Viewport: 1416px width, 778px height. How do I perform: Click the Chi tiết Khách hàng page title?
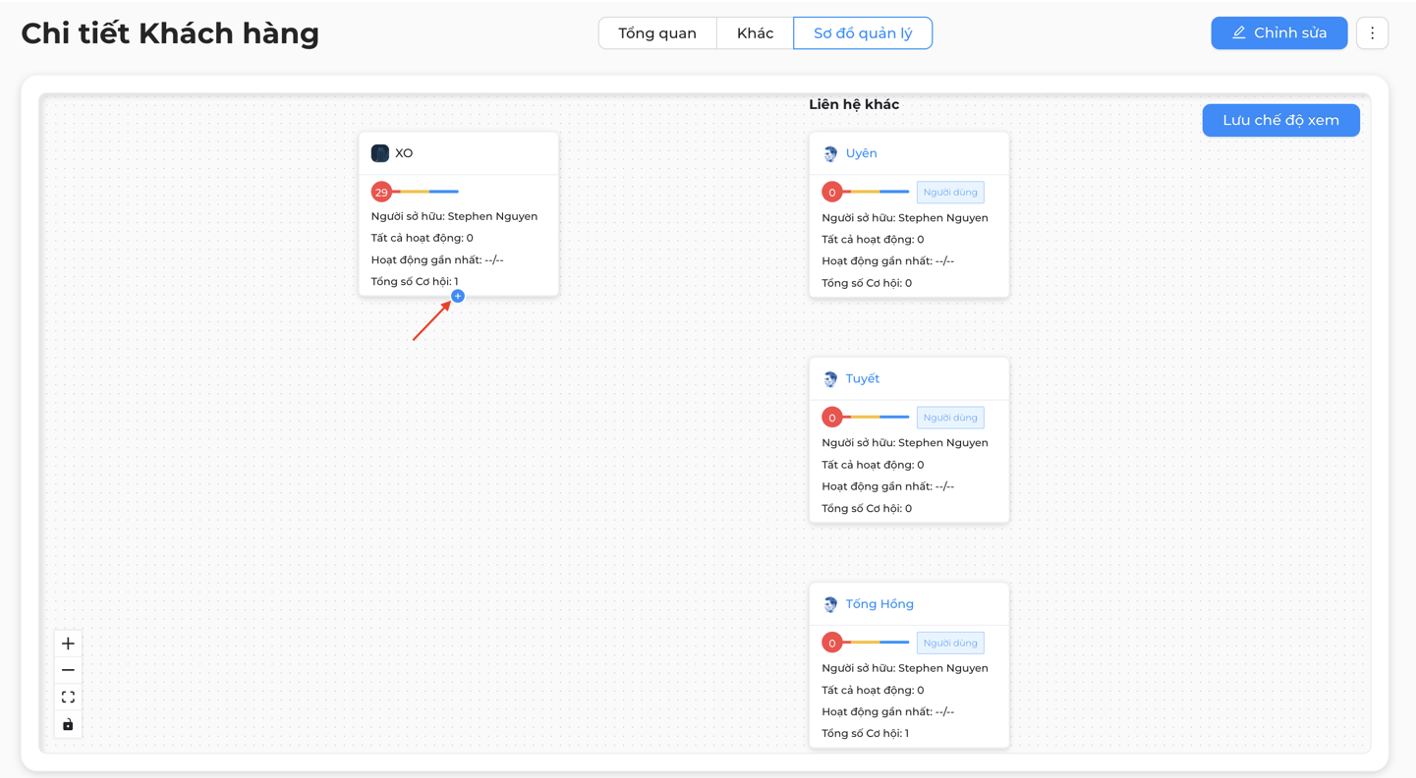(170, 33)
